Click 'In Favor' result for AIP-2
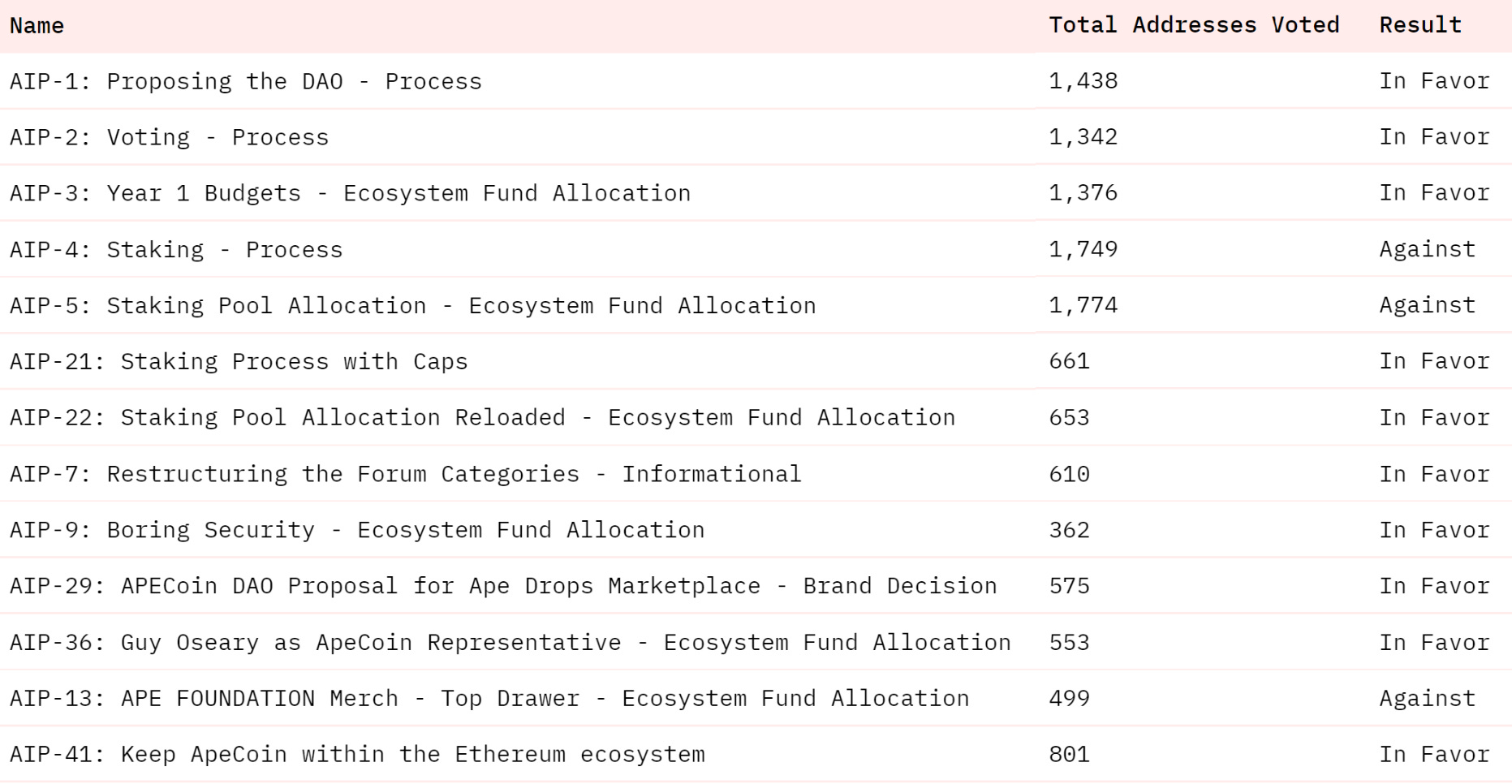Viewport: 1512px width, 784px height. coord(1435,137)
